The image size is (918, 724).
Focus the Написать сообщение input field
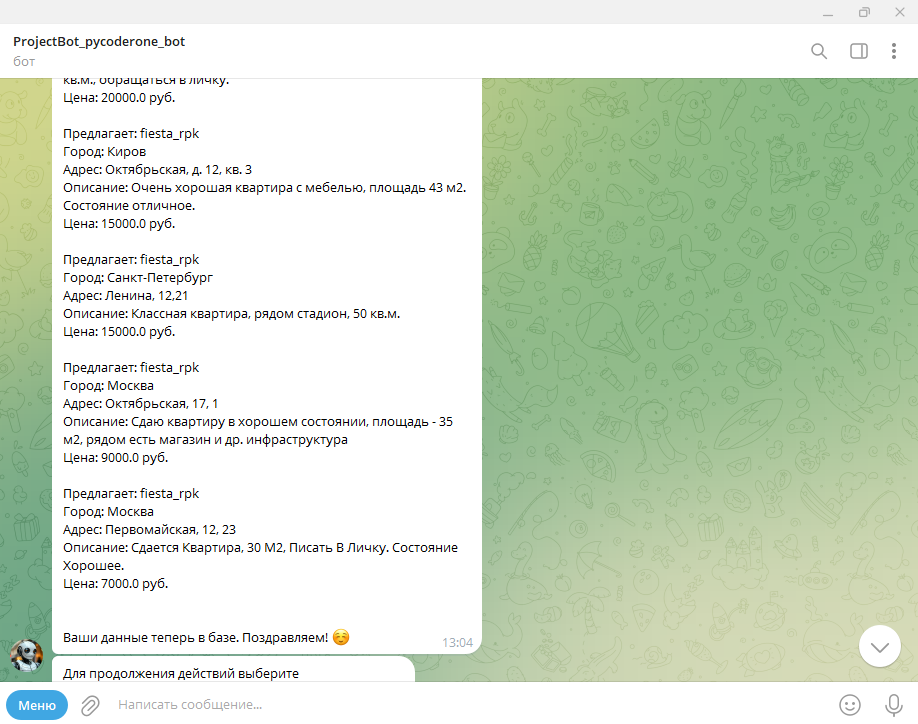pos(468,705)
